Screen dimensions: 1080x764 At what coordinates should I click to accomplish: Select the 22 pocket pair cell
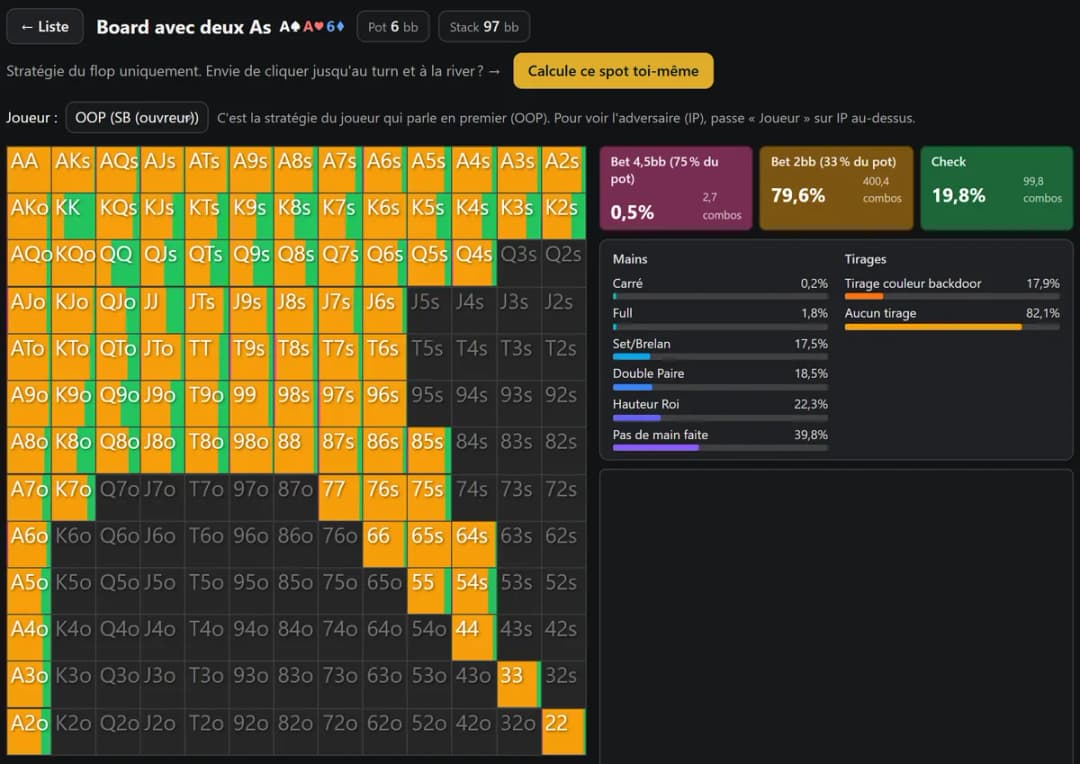(x=563, y=732)
